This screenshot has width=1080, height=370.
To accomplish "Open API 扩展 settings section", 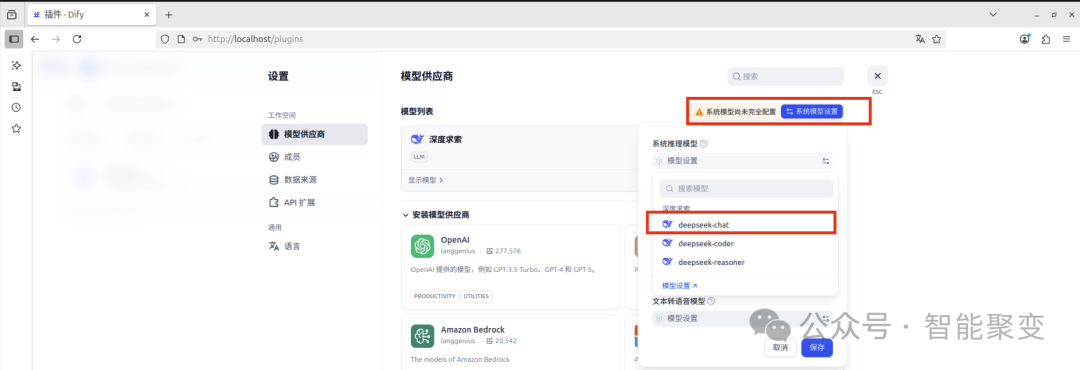I will tap(314, 203).
